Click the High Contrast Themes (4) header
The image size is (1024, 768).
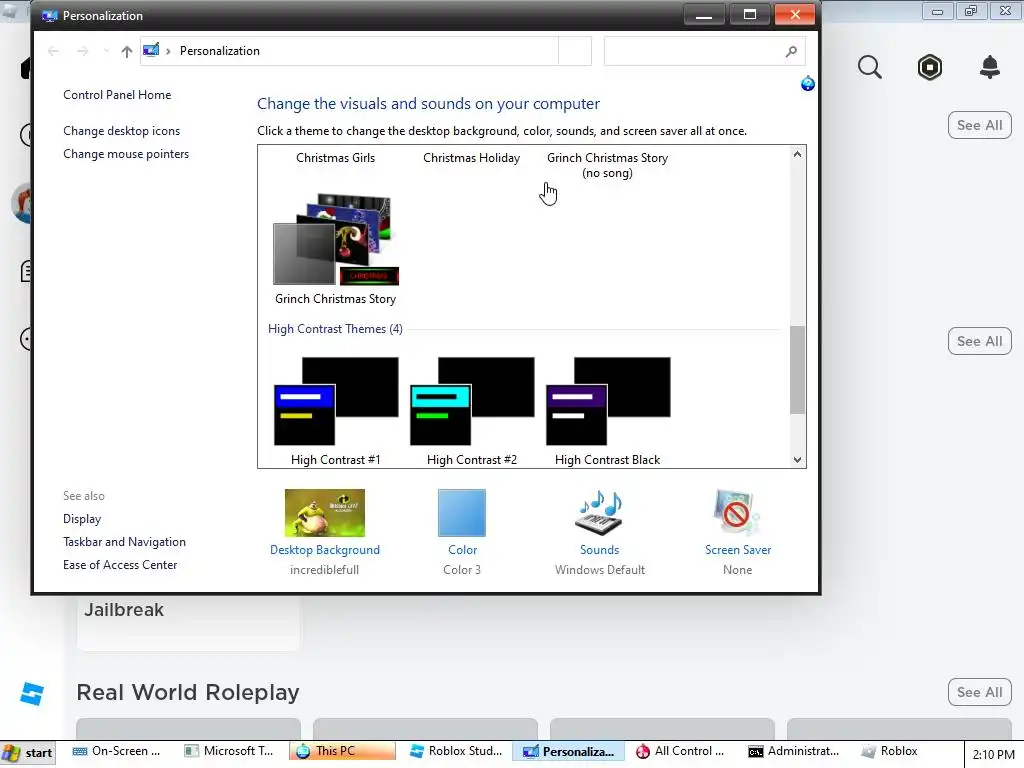coord(335,328)
